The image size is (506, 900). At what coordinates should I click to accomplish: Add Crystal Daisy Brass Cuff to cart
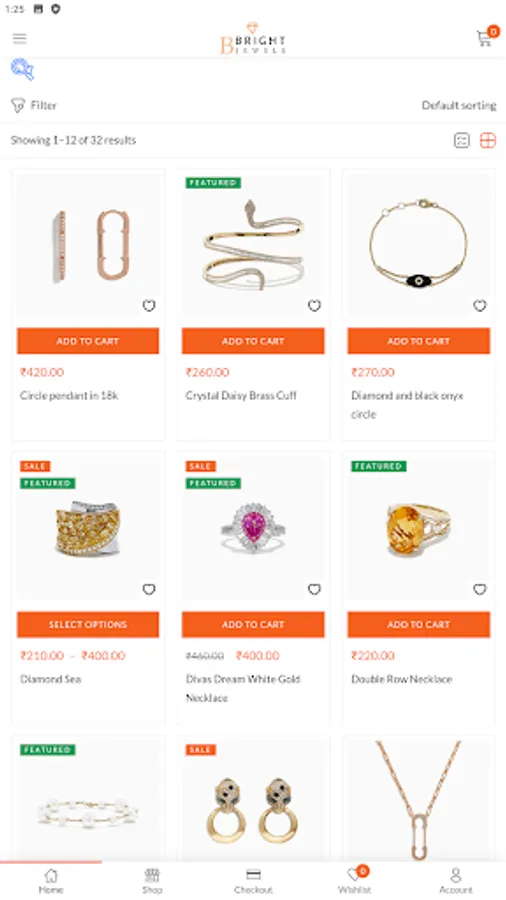[253, 341]
